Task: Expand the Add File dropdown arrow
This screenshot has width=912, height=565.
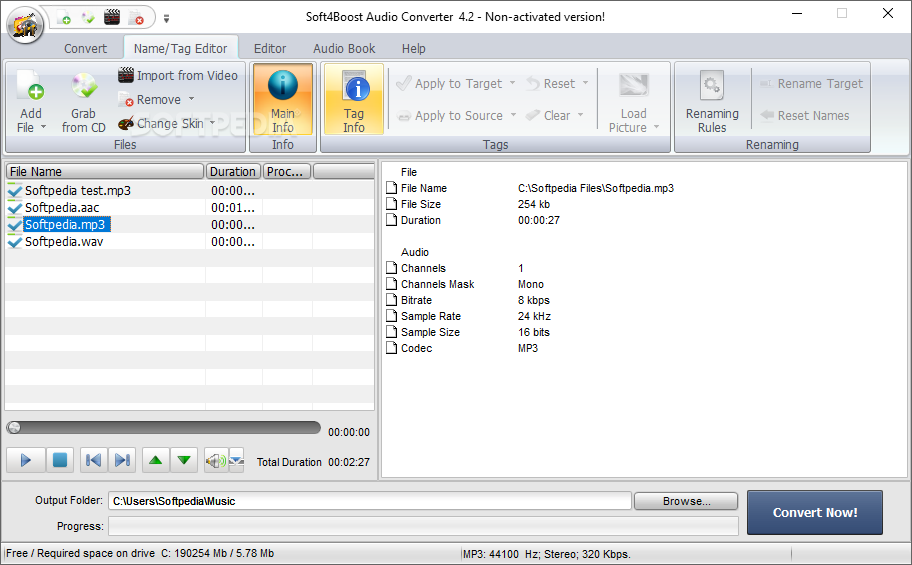Action: tap(43, 127)
